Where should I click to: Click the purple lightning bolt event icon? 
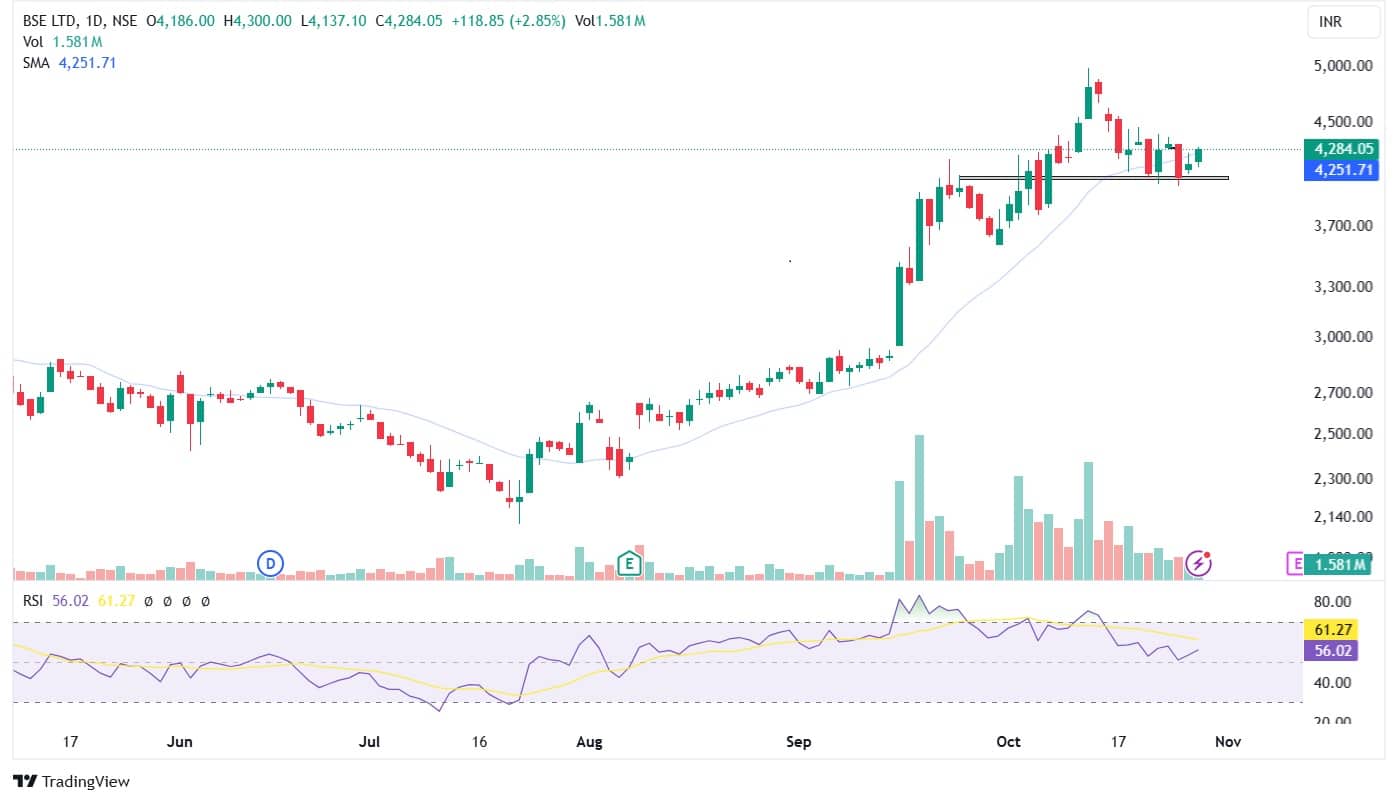(1198, 564)
